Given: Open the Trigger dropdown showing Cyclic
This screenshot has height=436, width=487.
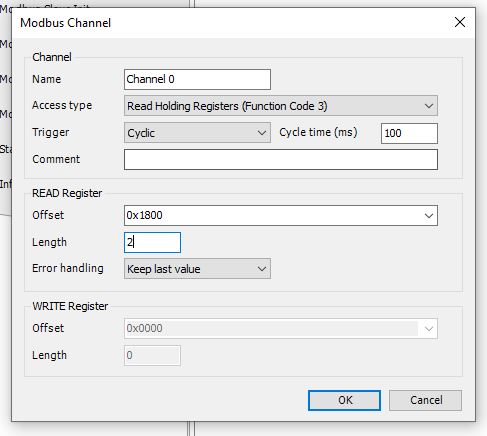Looking at the screenshot, I should [x=197, y=133].
